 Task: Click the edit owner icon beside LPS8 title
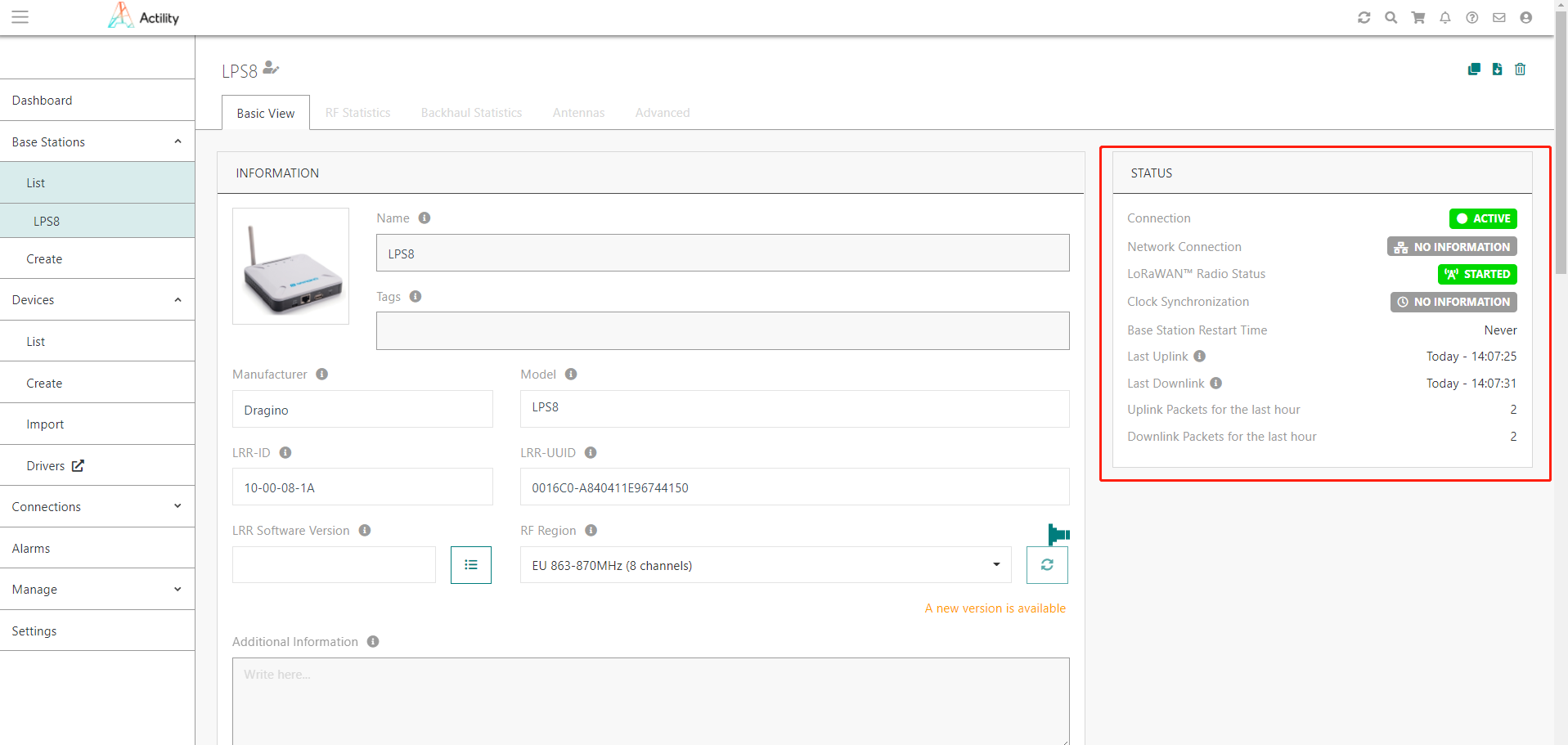[271, 69]
